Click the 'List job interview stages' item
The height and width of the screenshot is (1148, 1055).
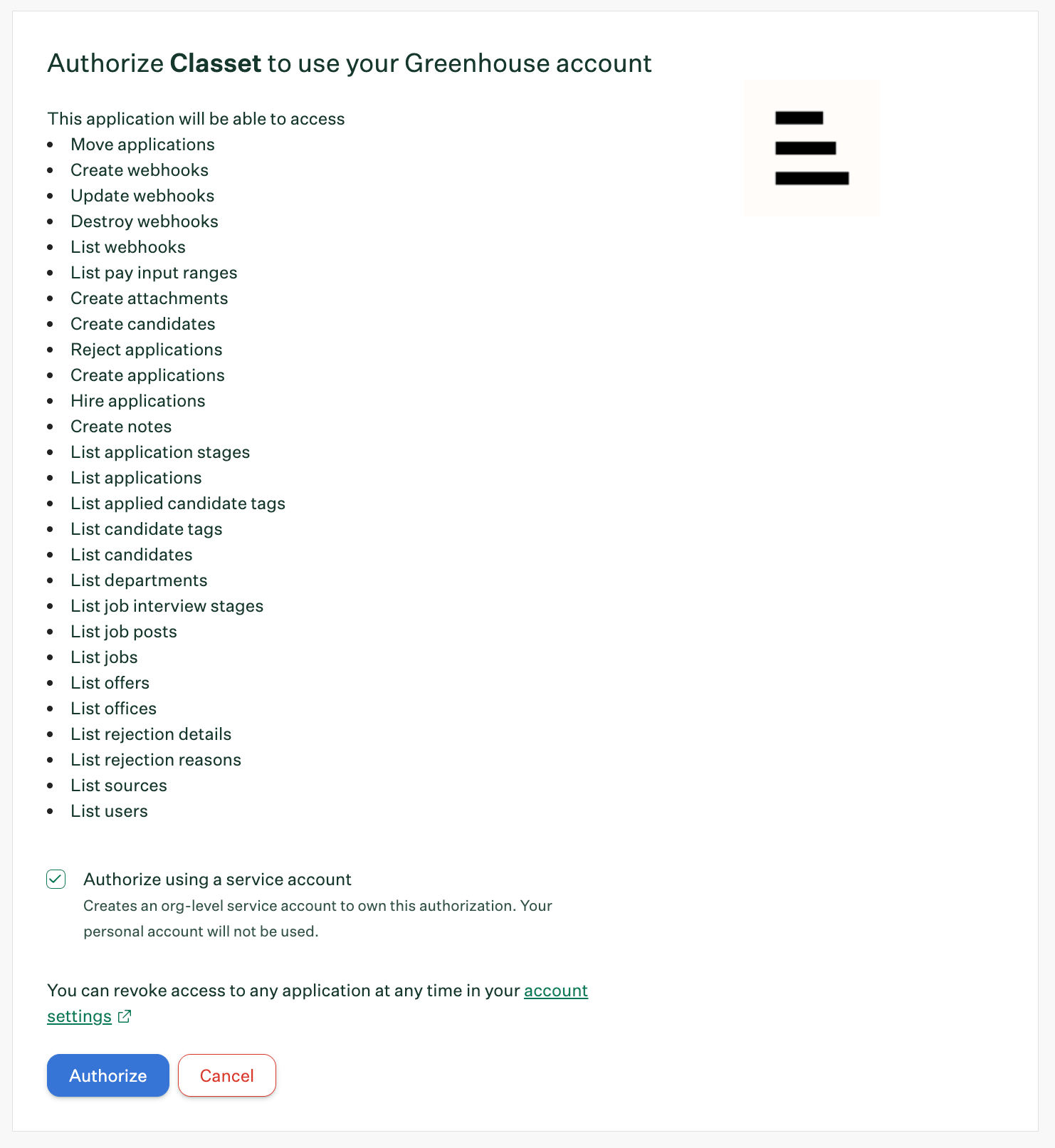point(167,606)
